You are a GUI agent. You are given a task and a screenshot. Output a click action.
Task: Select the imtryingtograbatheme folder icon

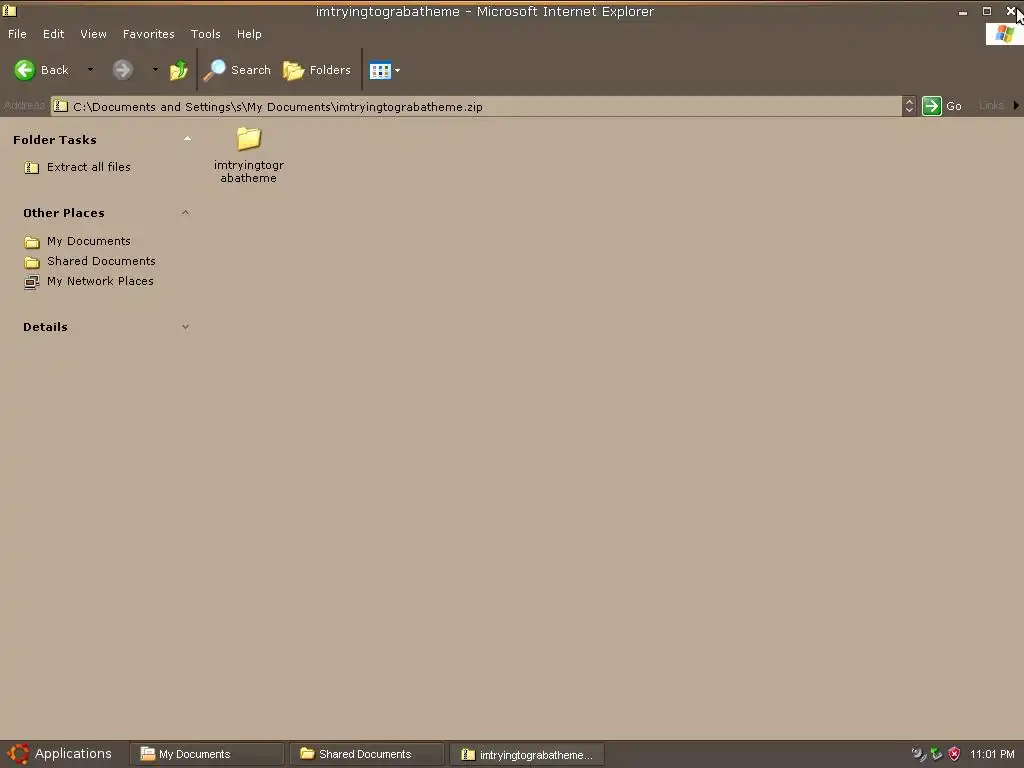pos(249,138)
